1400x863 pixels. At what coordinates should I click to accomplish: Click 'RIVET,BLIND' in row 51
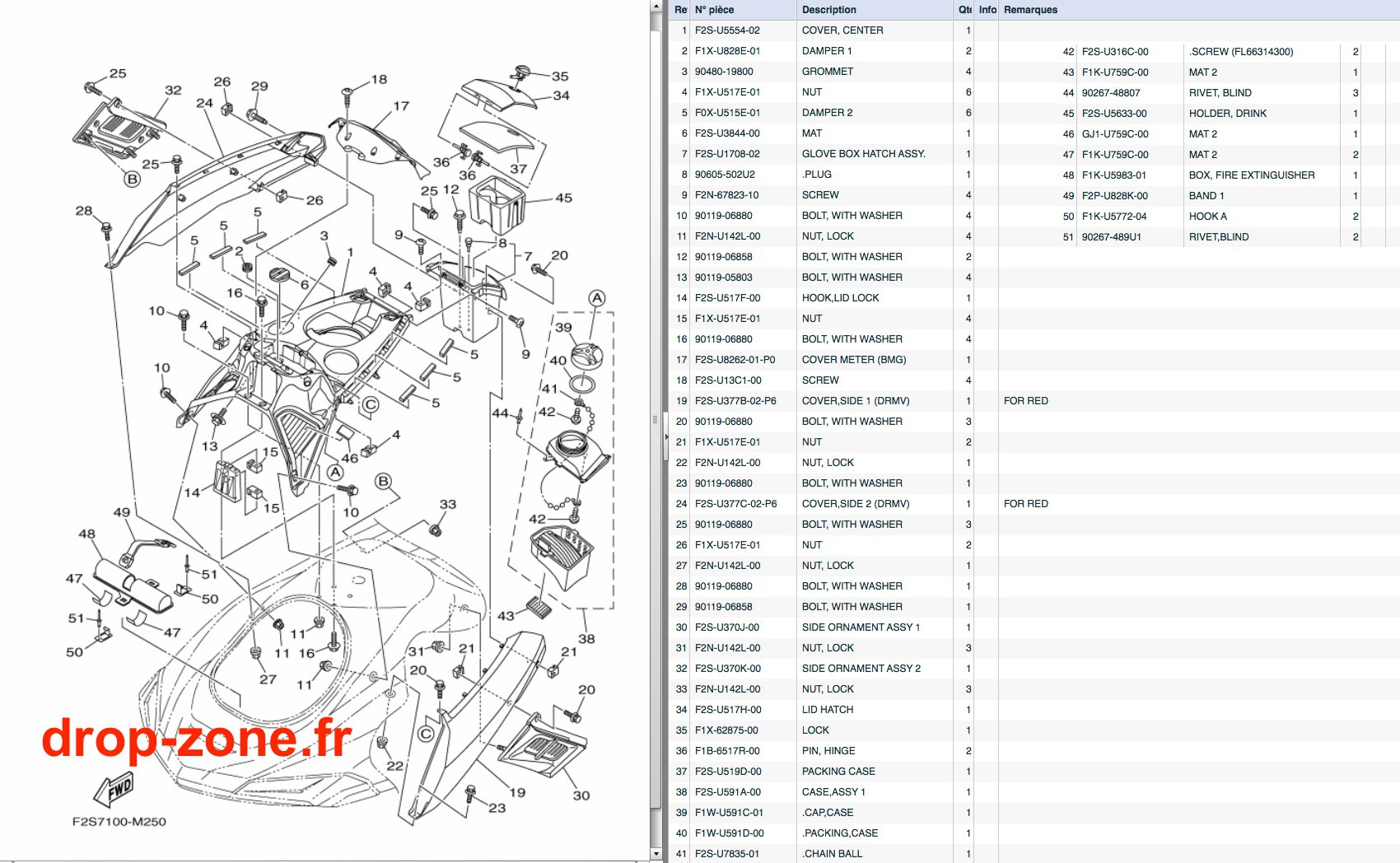pos(1219,237)
